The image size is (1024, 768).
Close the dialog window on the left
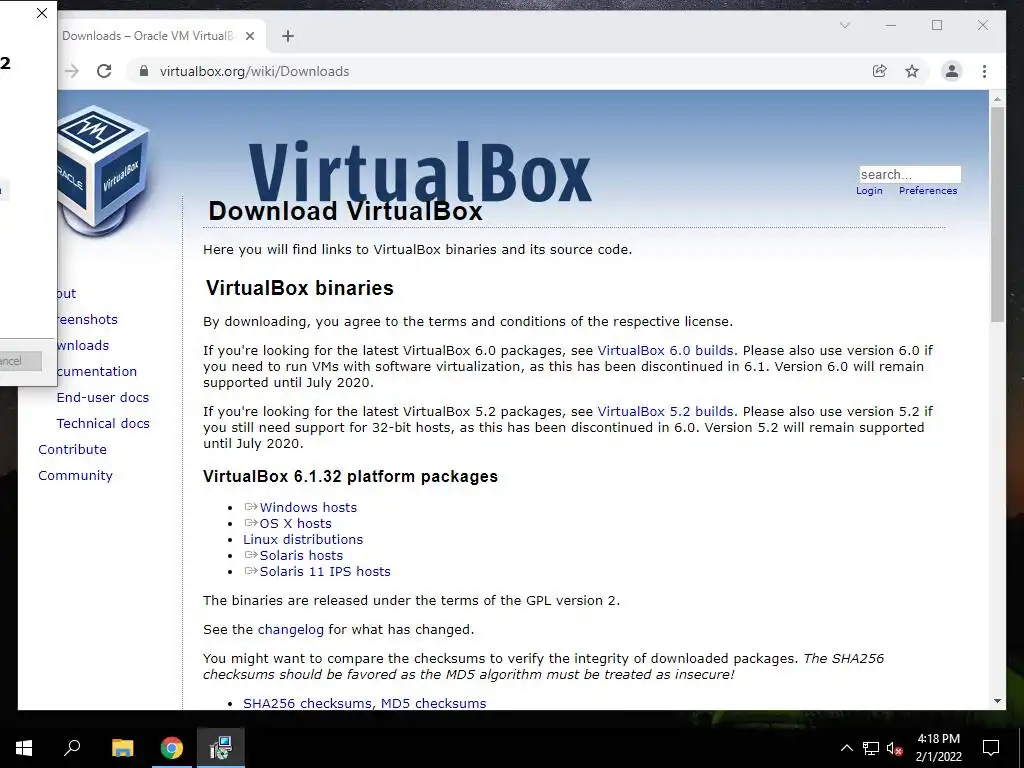pyautogui.click(x=42, y=13)
